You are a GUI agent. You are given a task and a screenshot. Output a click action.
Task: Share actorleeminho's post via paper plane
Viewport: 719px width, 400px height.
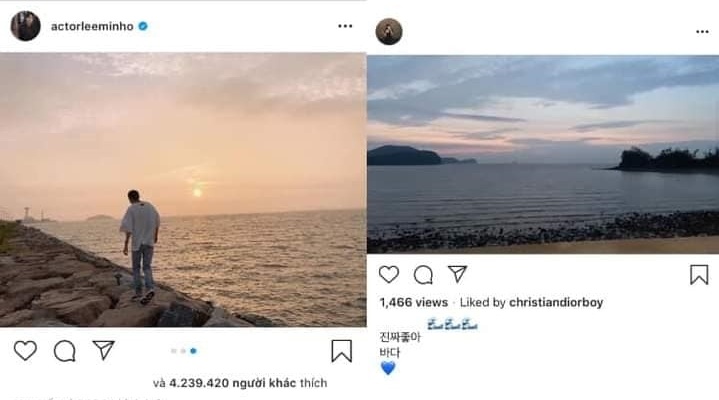103,350
